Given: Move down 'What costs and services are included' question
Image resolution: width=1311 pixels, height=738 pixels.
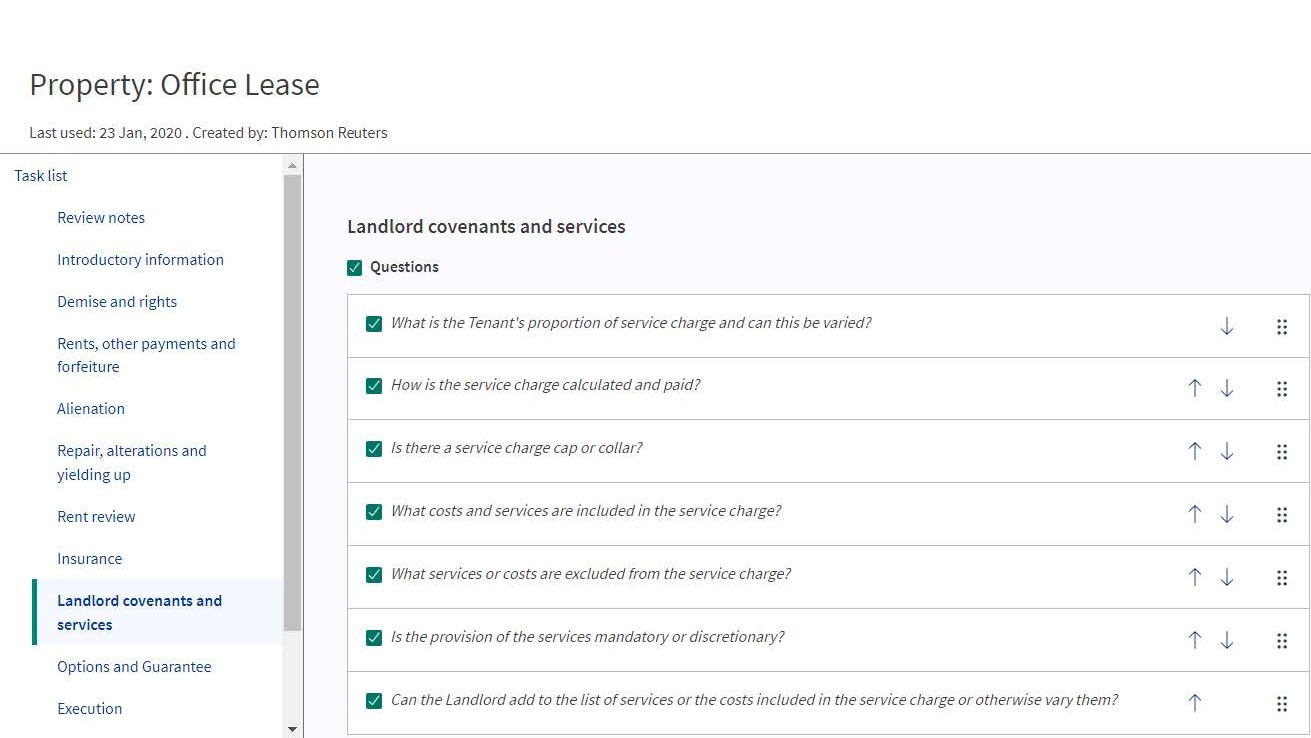Looking at the screenshot, I should 1227,515.
